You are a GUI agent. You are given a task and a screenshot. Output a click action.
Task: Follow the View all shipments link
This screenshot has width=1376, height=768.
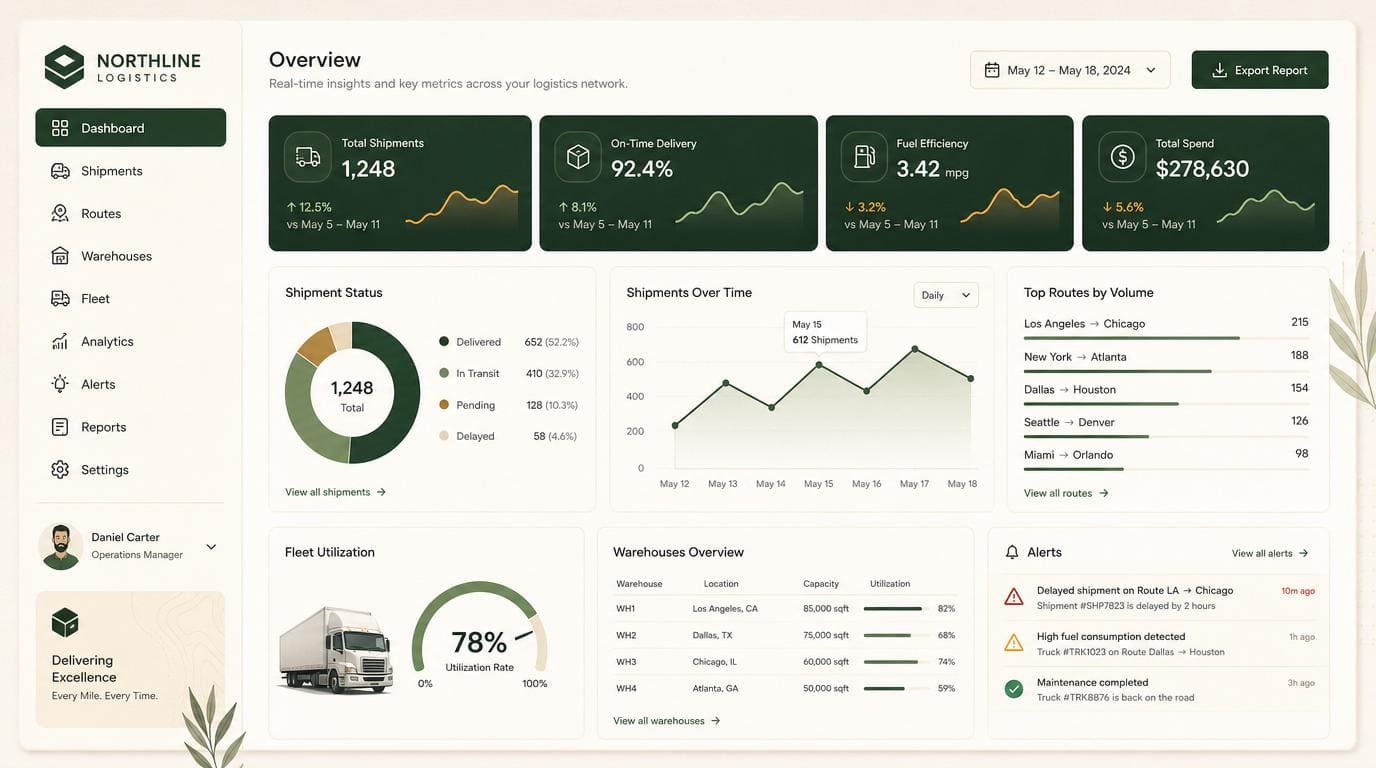pyautogui.click(x=335, y=492)
